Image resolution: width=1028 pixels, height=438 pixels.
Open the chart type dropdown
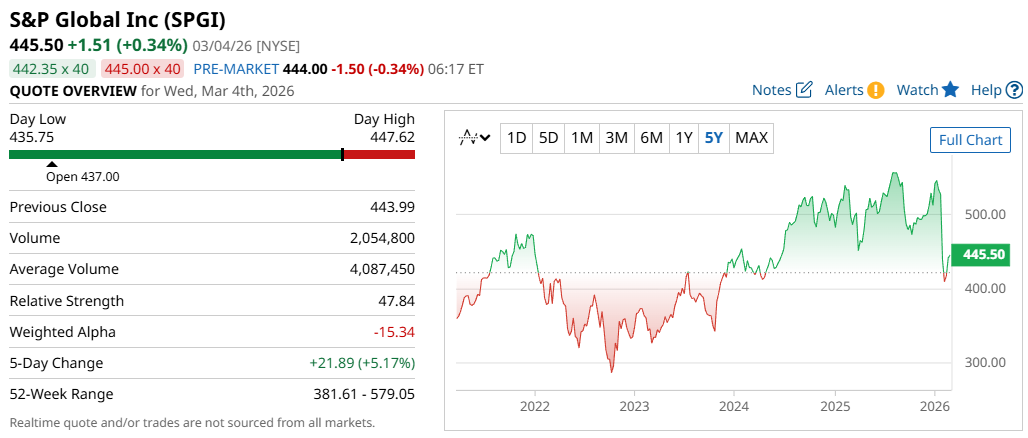tap(474, 138)
